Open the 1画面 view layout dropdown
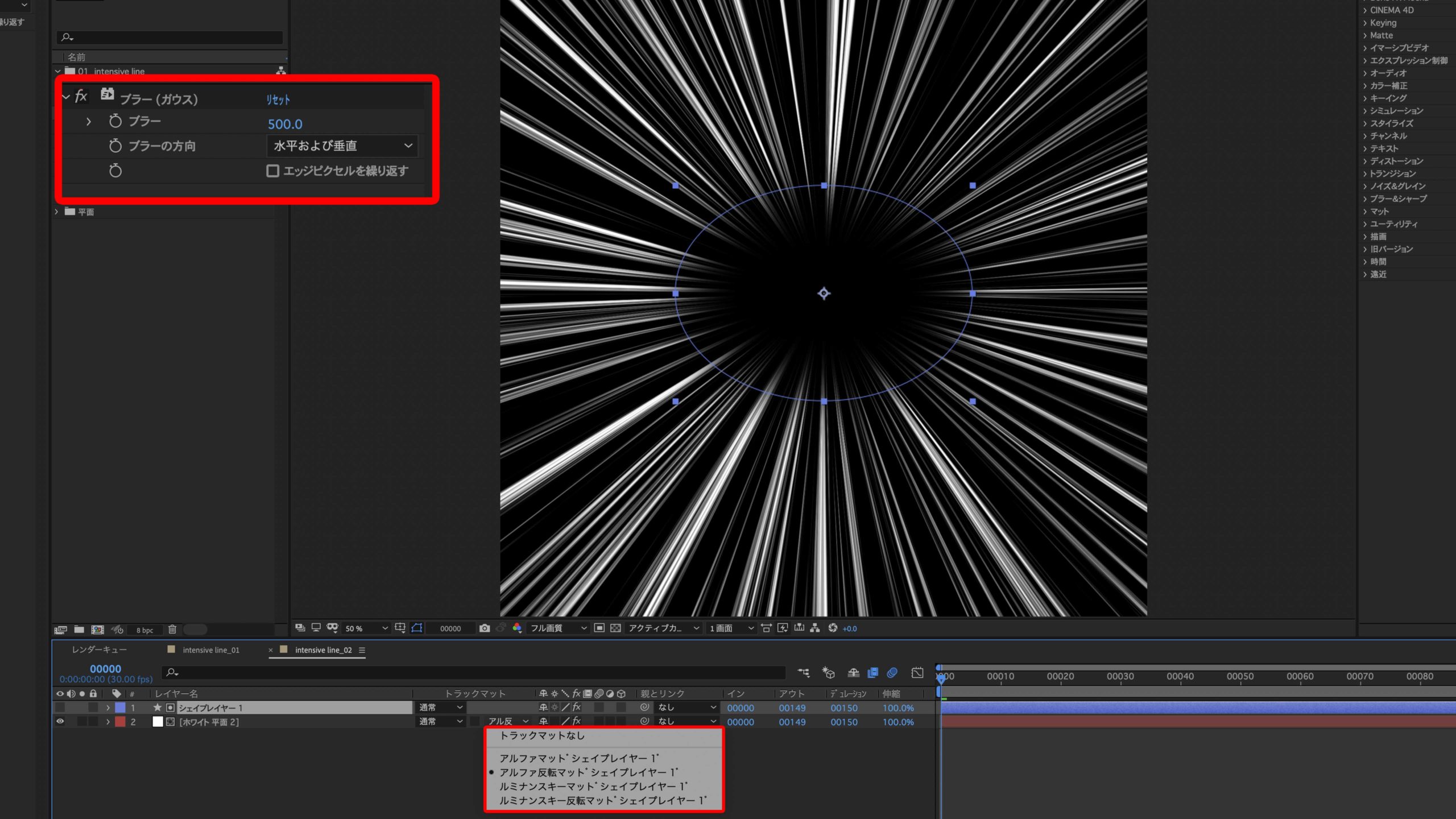The height and width of the screenshot is (819, 1456). [731, 628]
